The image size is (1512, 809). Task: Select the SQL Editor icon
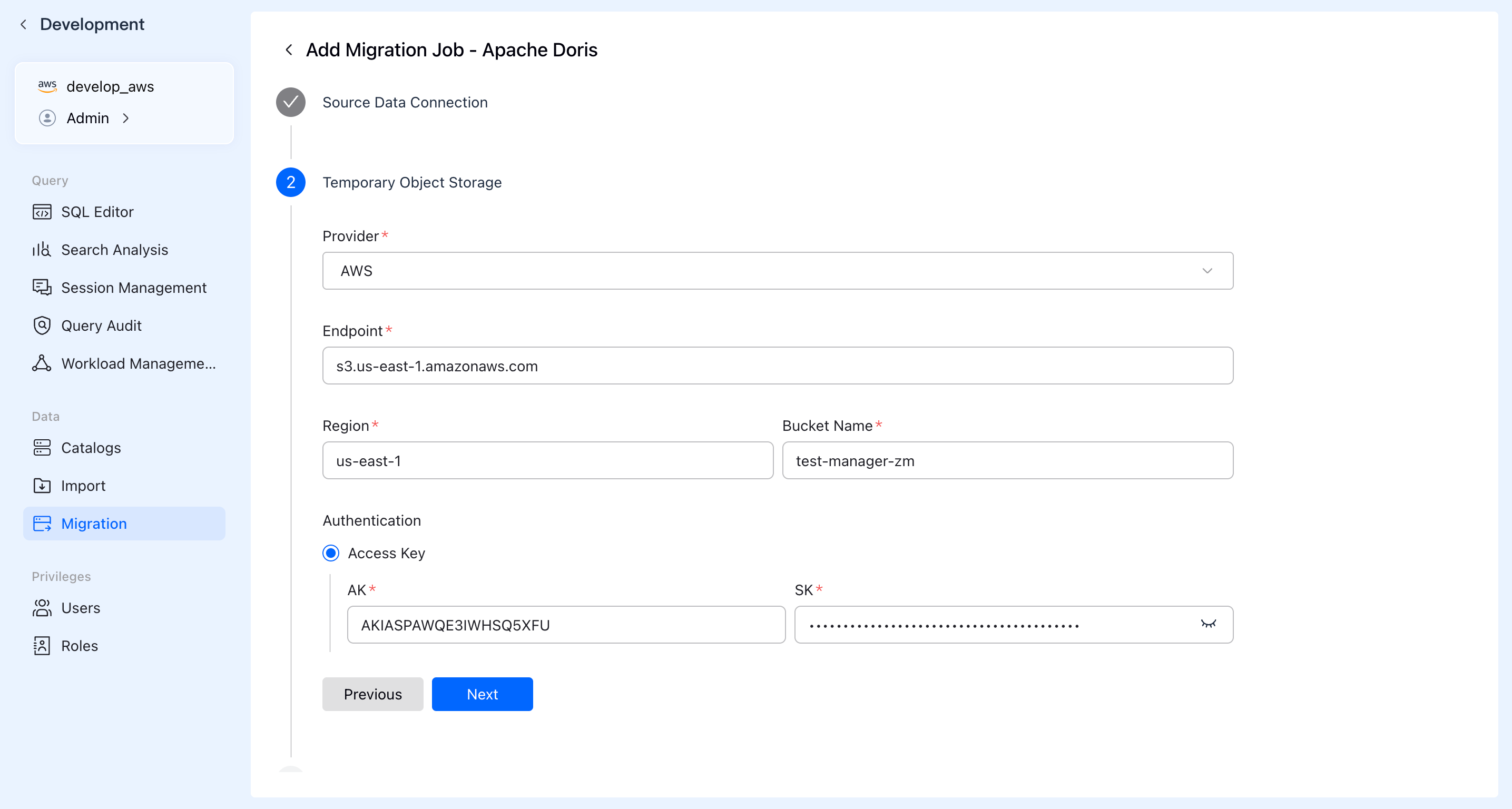click(41, 212)
